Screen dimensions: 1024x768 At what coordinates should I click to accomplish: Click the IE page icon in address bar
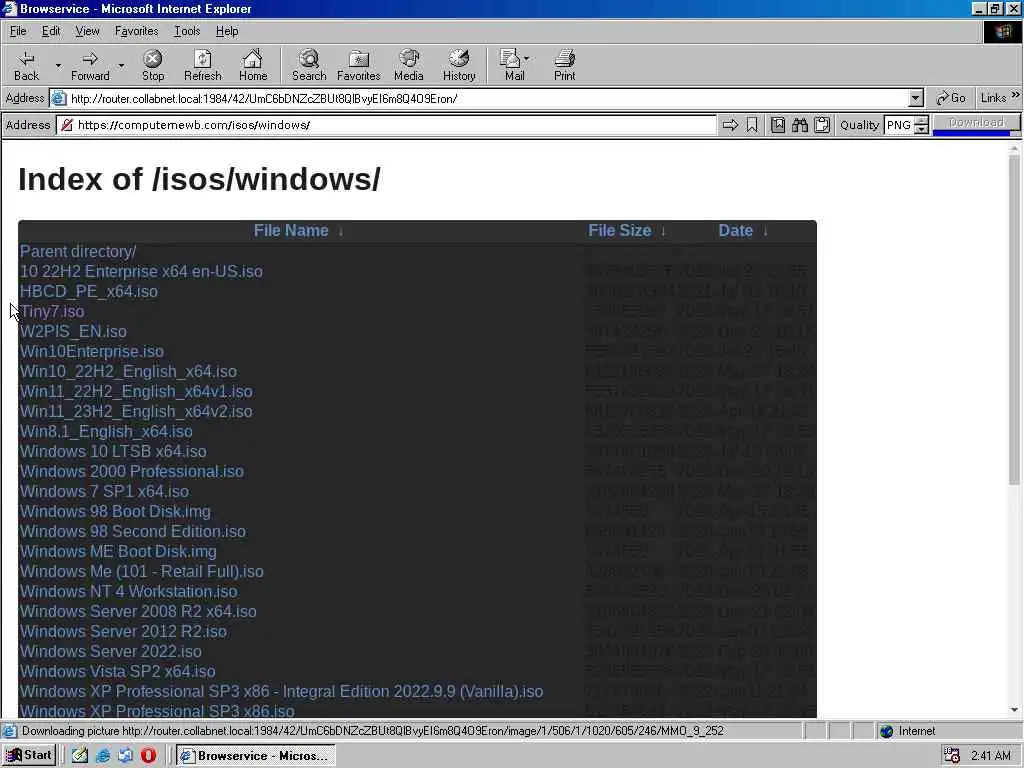coord(59,99)
